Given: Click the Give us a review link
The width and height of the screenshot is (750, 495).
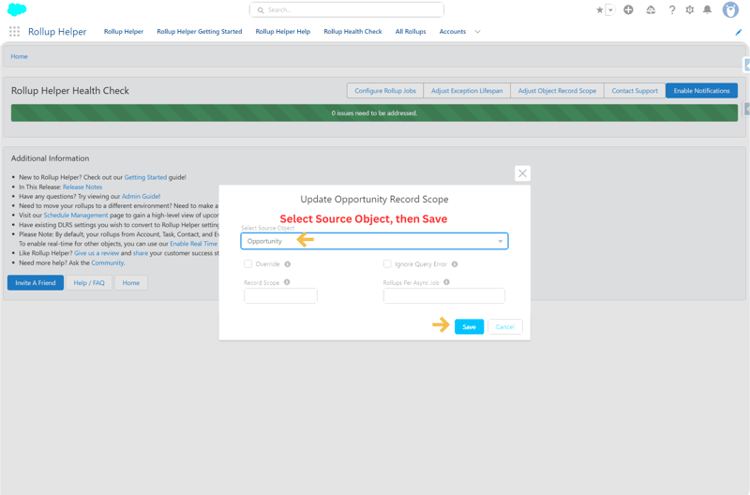Looking at the screenshot, I should click(97, 253).
